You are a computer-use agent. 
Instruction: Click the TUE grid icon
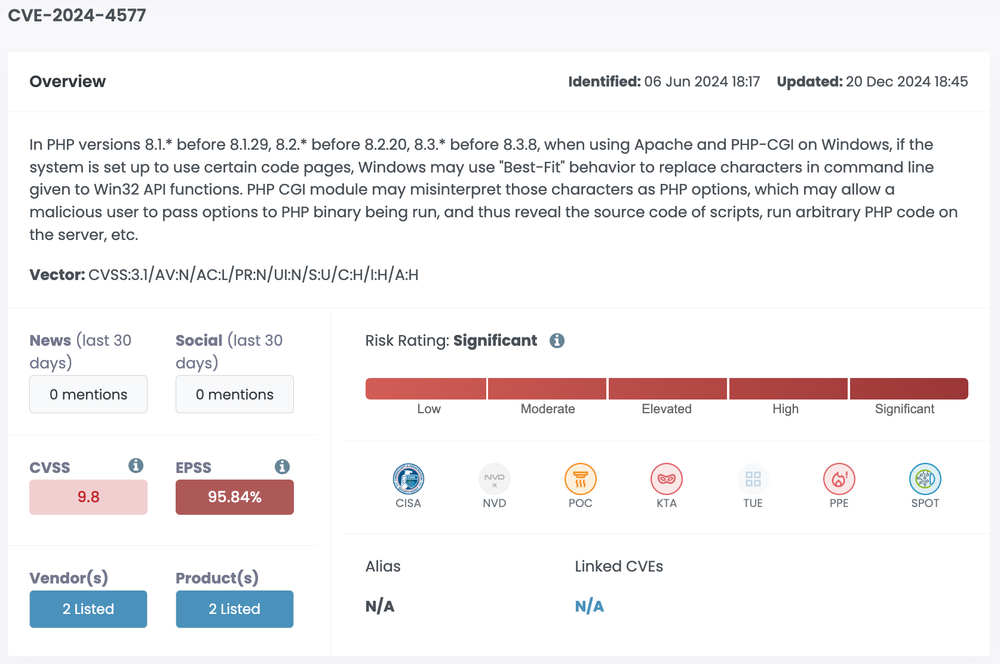click(x=753, y=479)
